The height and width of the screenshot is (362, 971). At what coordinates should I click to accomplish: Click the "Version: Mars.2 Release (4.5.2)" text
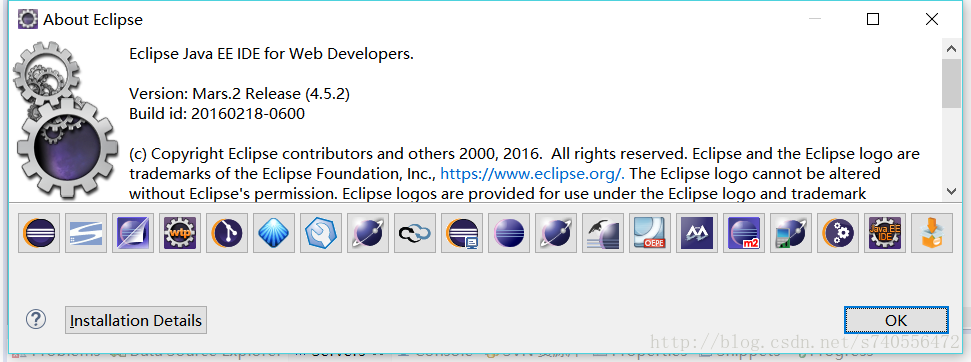(x=239, y=93)
